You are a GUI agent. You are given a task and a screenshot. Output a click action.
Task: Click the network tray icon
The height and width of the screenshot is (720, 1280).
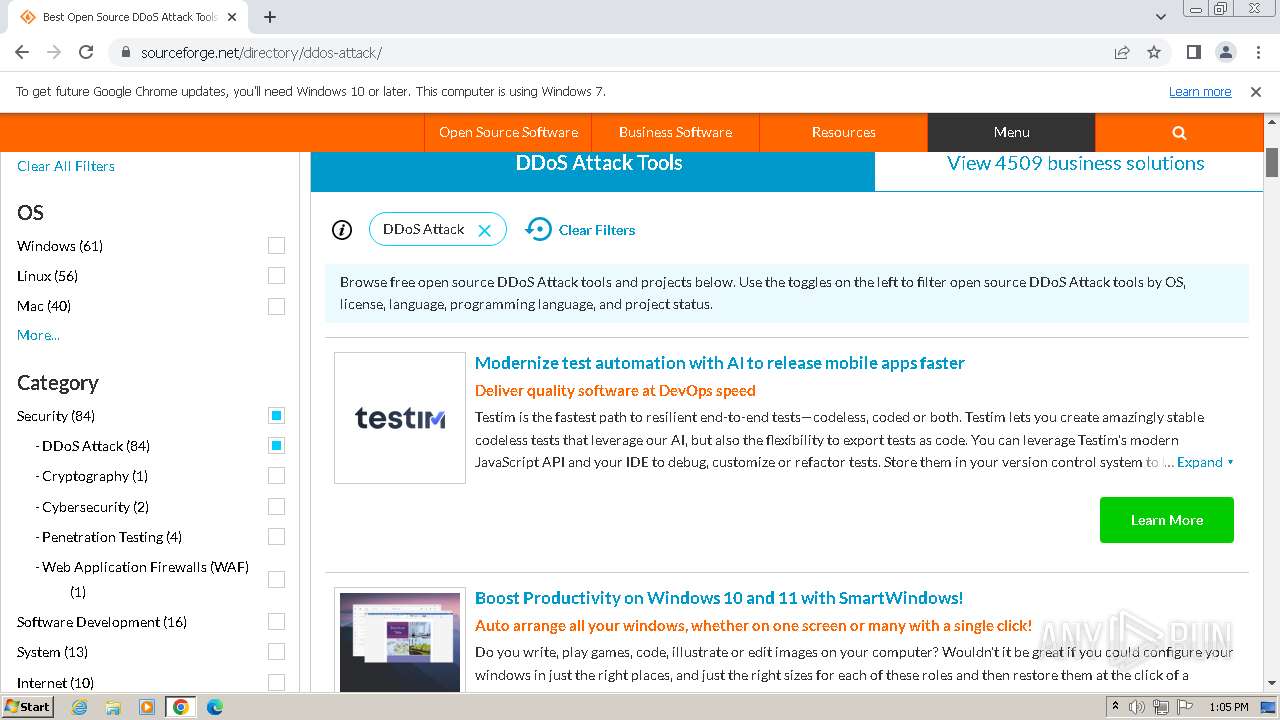[x=1161, y=707]
